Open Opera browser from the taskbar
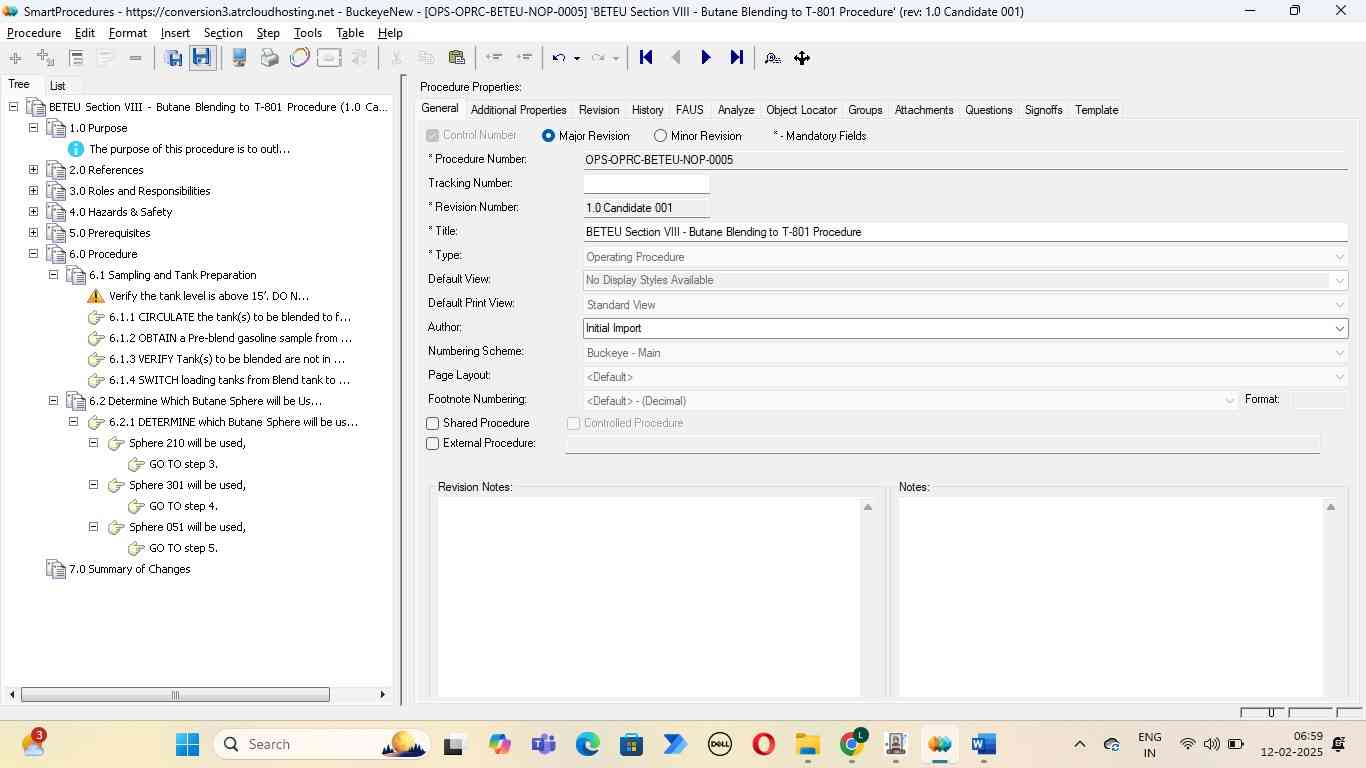 [x=763, y=744]
